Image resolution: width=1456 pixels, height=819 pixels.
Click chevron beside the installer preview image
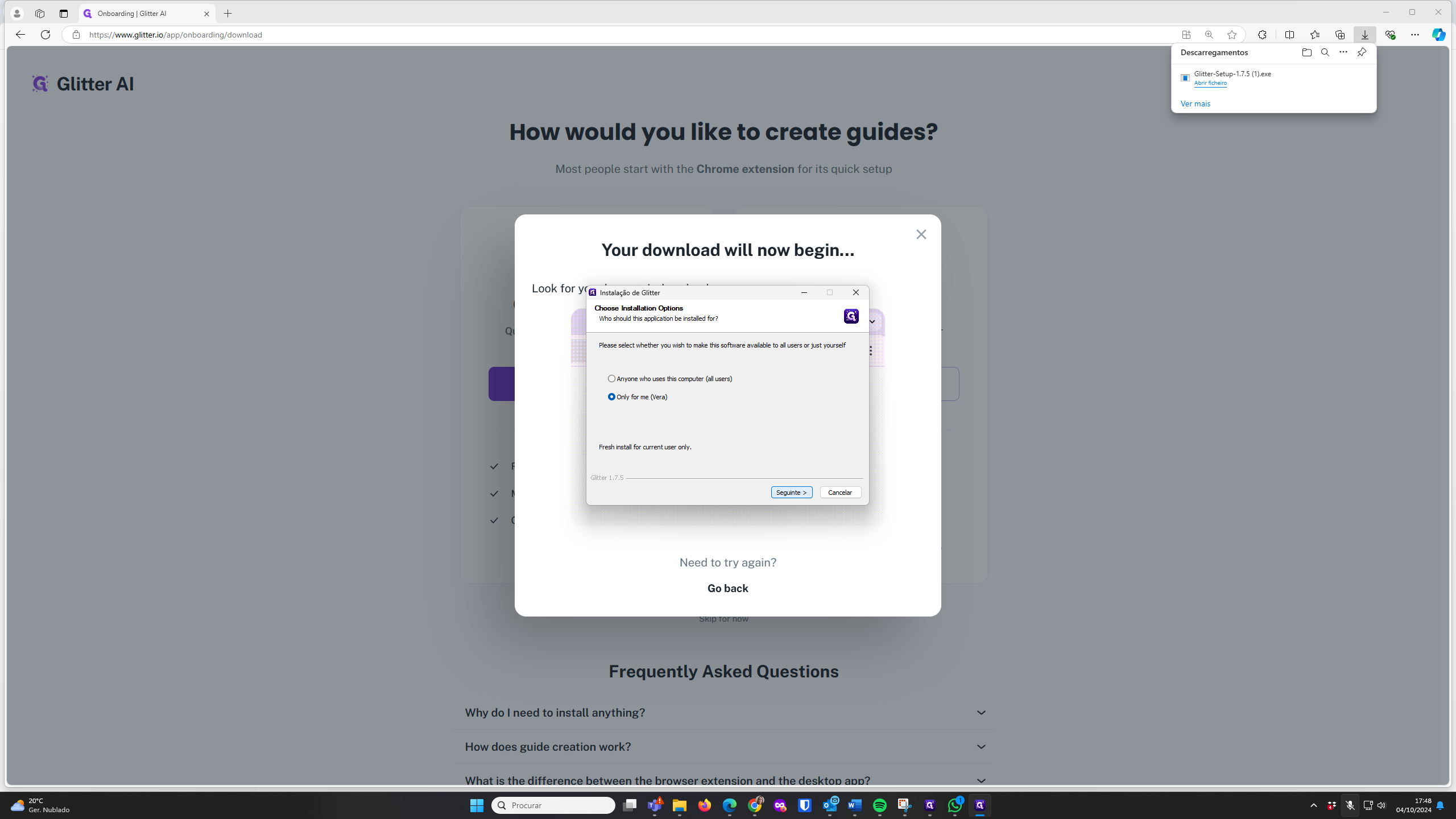click(872, 322)
